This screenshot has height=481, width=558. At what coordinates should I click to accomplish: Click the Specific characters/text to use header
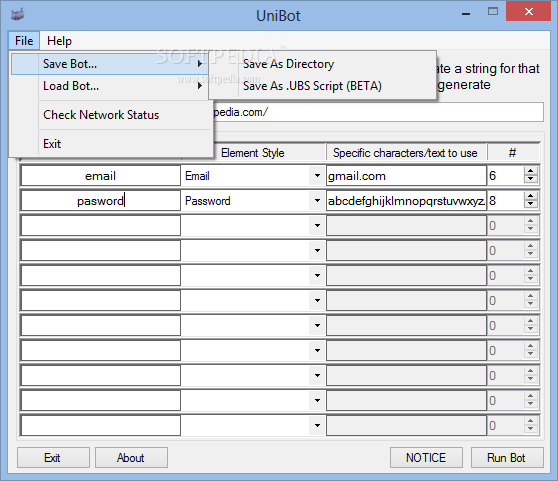406,153
